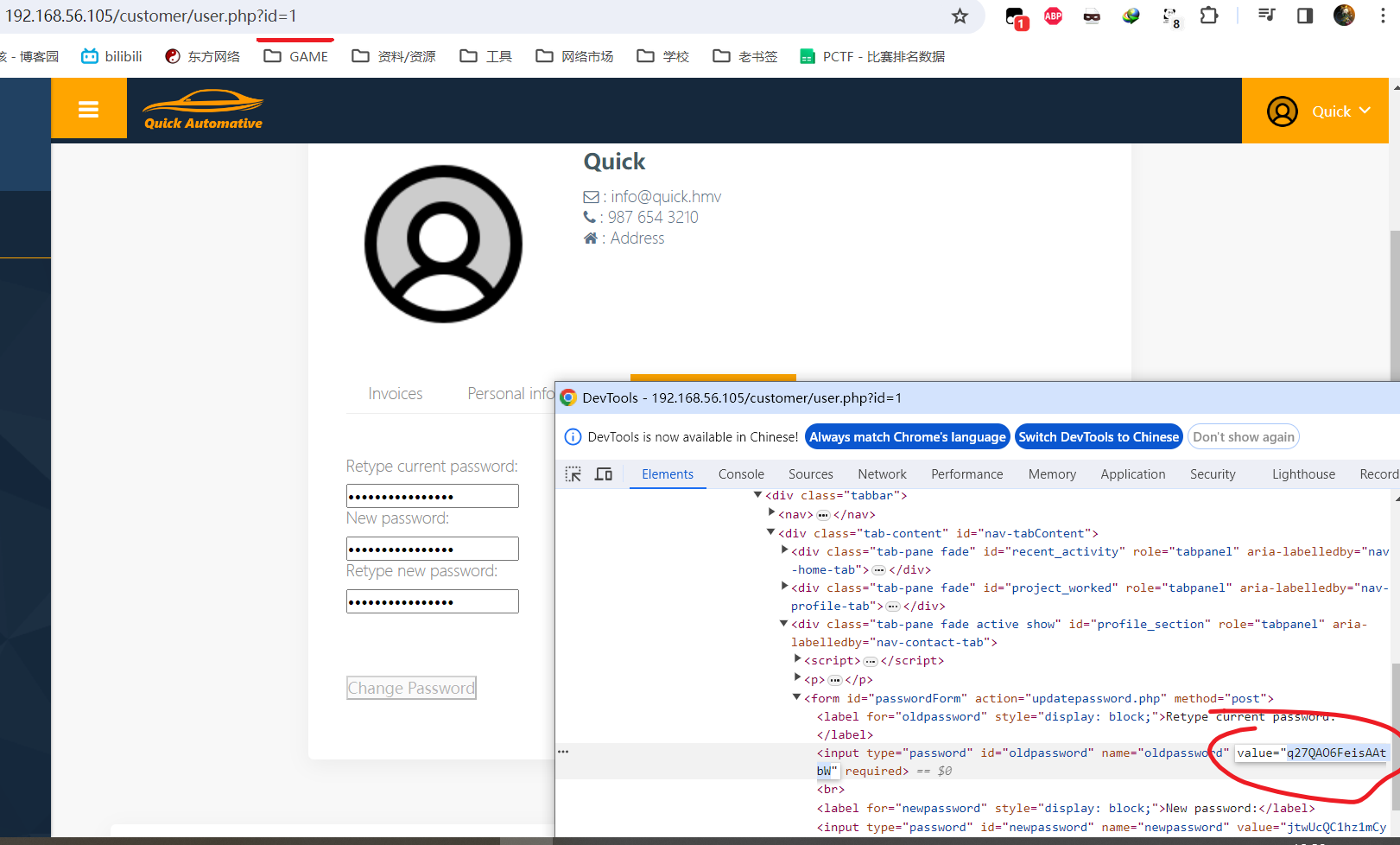Image resolution: width=1400 pixels, height=845 pixels.
Task: Open the ABP Adblock Plus extension
Action: point(1053,16)
